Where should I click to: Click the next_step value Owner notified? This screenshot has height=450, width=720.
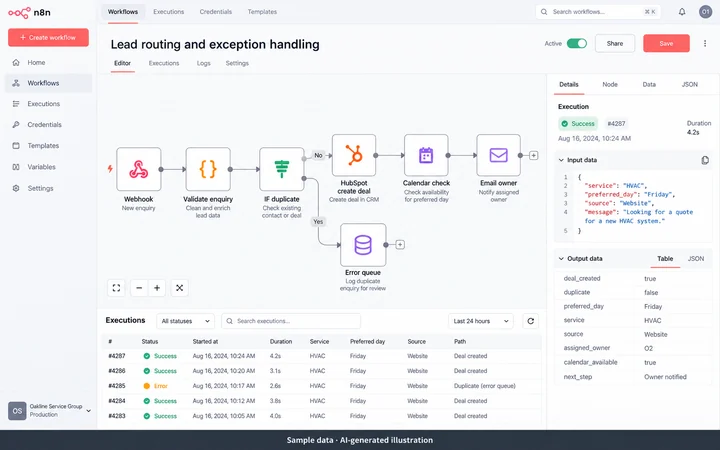pyautogui.click(x=665, y=377)
